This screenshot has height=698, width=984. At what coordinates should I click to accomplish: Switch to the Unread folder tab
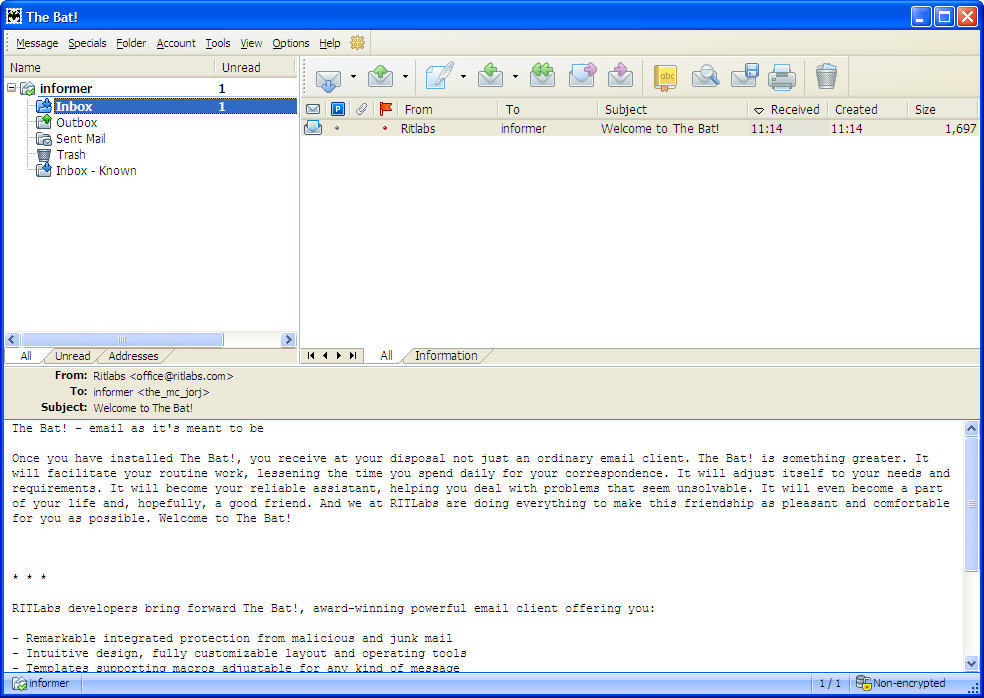pyautogui.click(x=72, y=356)
